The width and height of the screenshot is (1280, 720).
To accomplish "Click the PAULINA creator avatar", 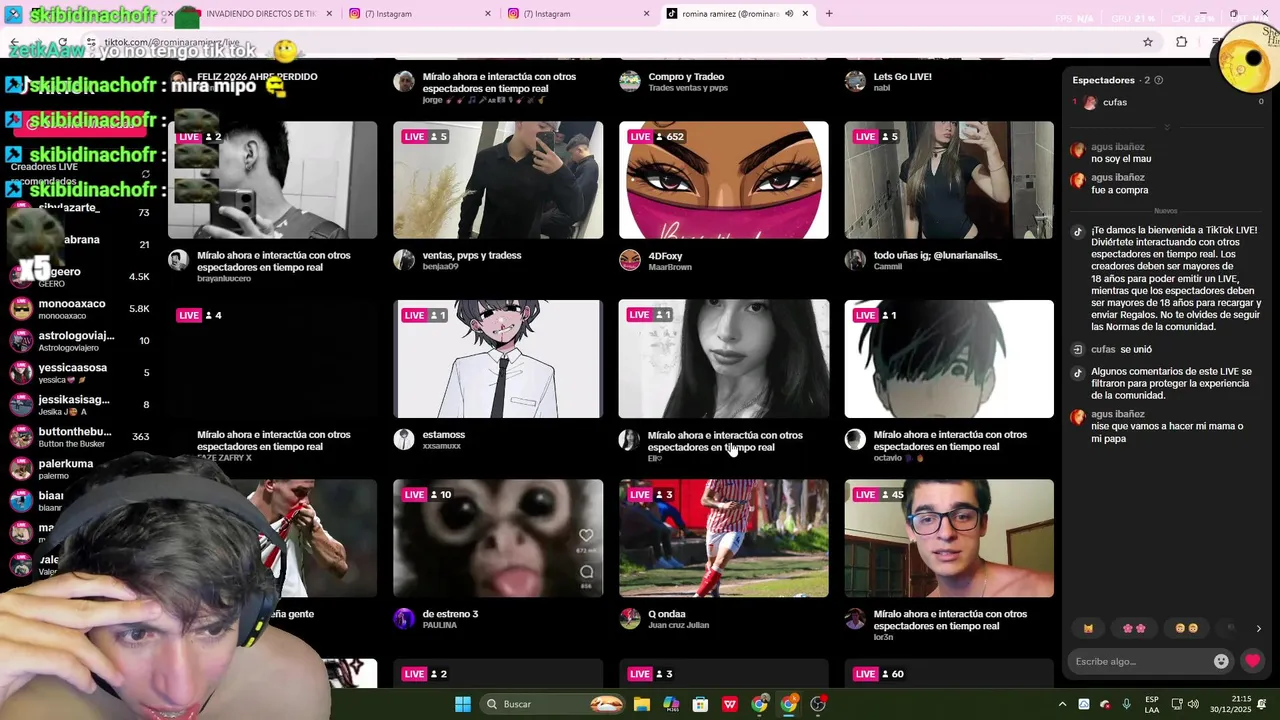I will [x=404, y=619].
